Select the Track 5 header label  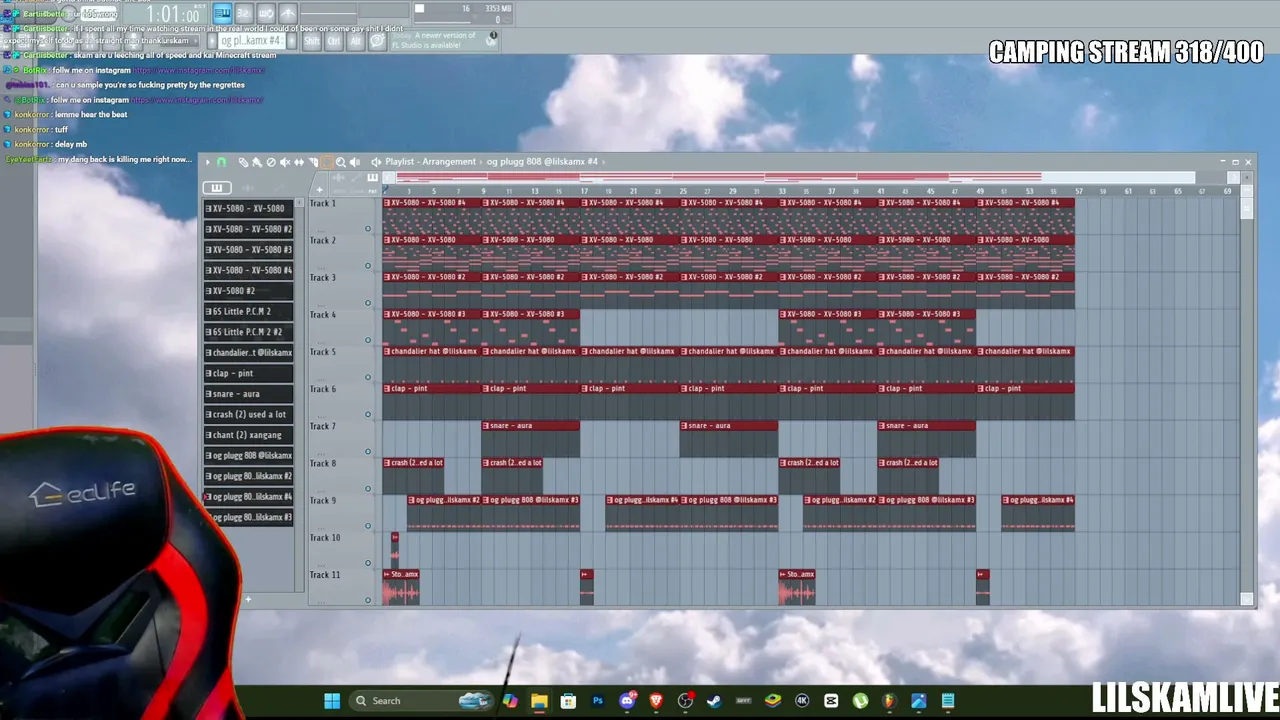[322, 352]
